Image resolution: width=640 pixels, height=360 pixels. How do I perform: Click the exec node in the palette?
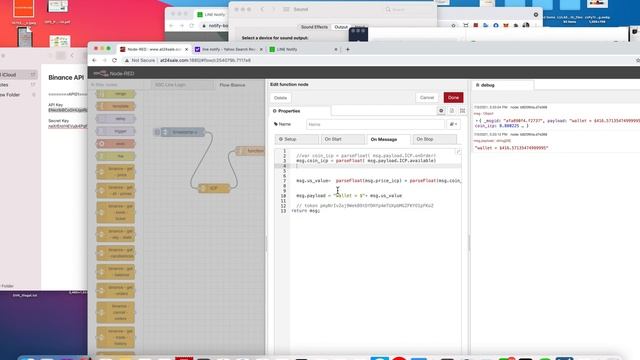(x=116, y=144)
